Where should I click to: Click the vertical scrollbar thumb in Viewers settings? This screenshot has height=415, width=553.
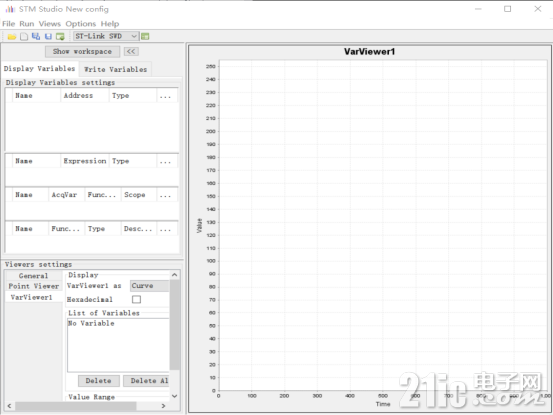pyautogui.click(x=175, y=324)
